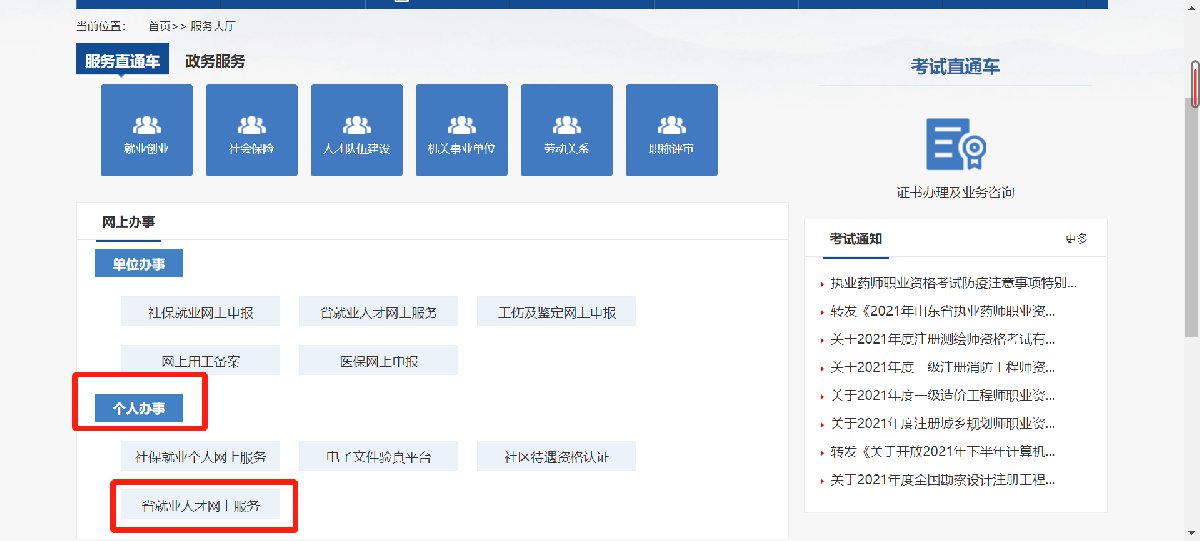1200x541 pixels.
Task: Open 省就业人才网上服务 under 个人办事
Action: pyautogui.click(x=200, y=506)
